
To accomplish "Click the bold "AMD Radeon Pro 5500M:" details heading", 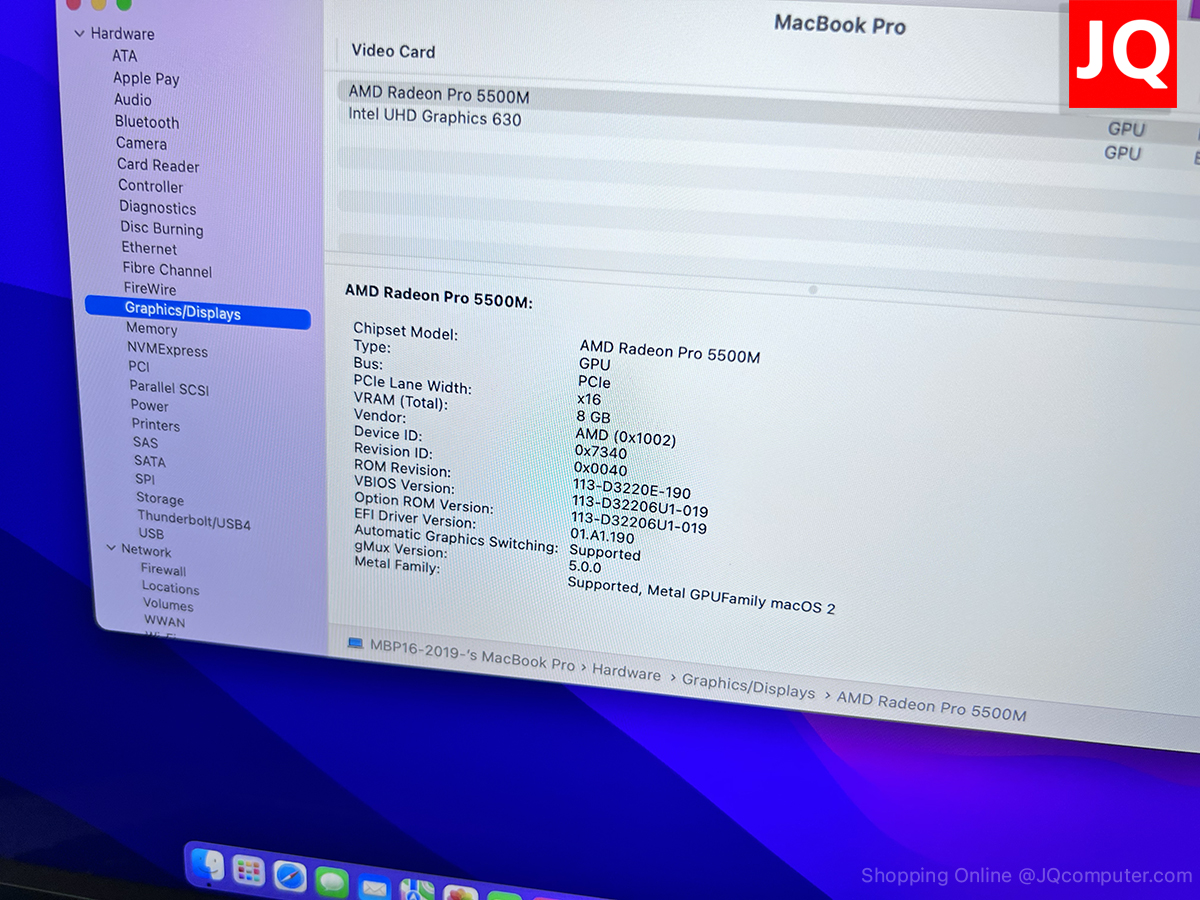I will 439,295.
